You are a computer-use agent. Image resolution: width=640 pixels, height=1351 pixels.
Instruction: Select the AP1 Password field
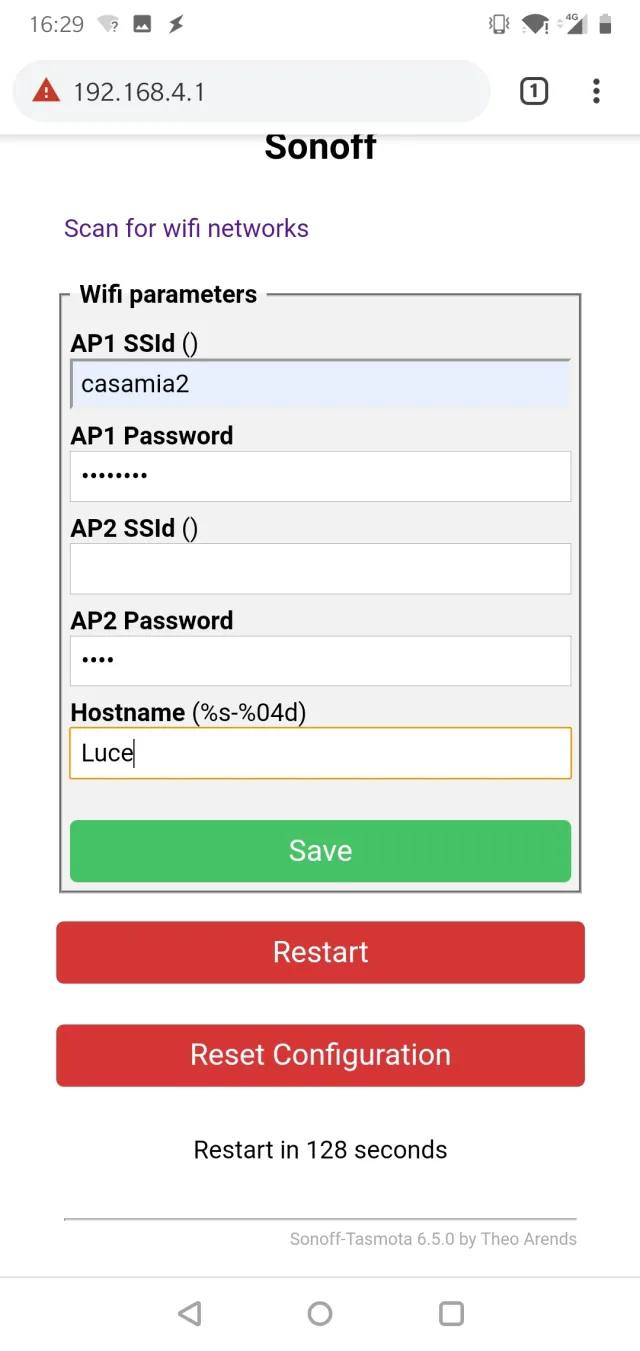coord(320,476)
